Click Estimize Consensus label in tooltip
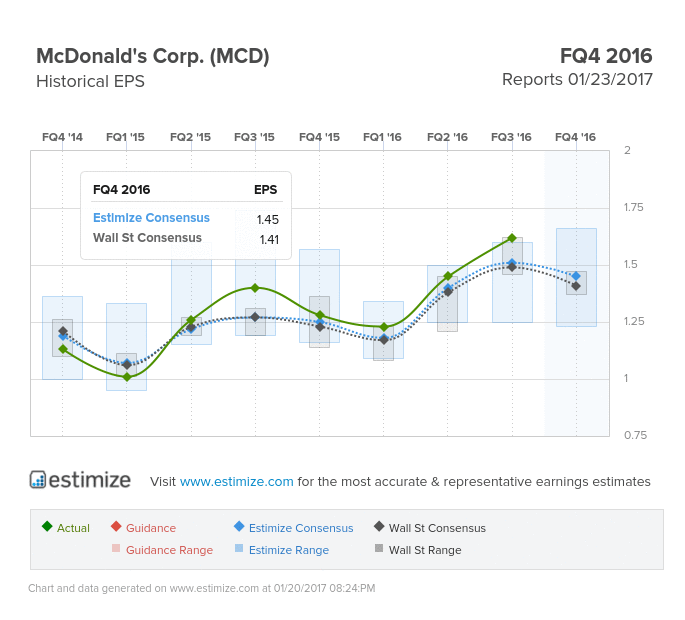The image size is (685, 620). [152, 218]
